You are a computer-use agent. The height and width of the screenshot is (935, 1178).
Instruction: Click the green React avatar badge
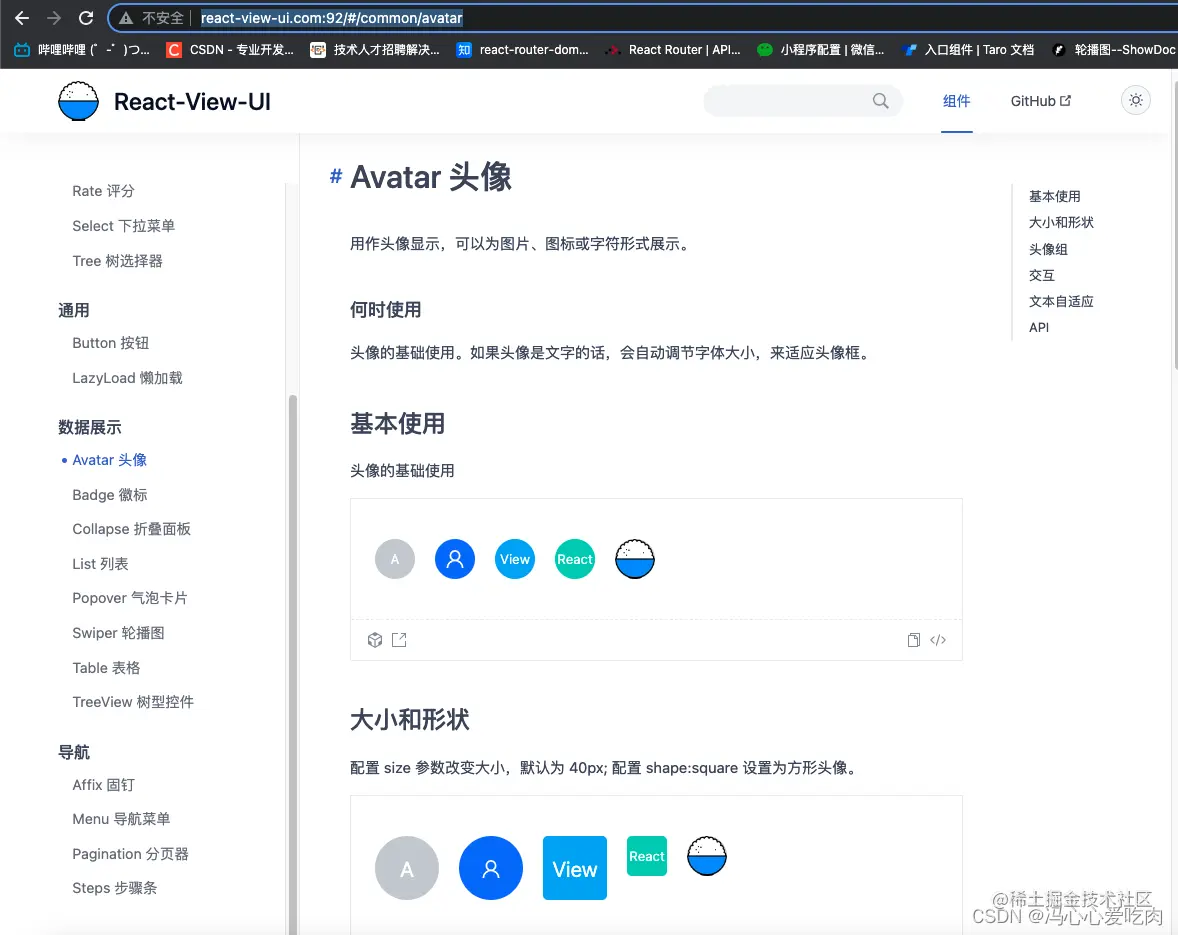click(574, 559)
